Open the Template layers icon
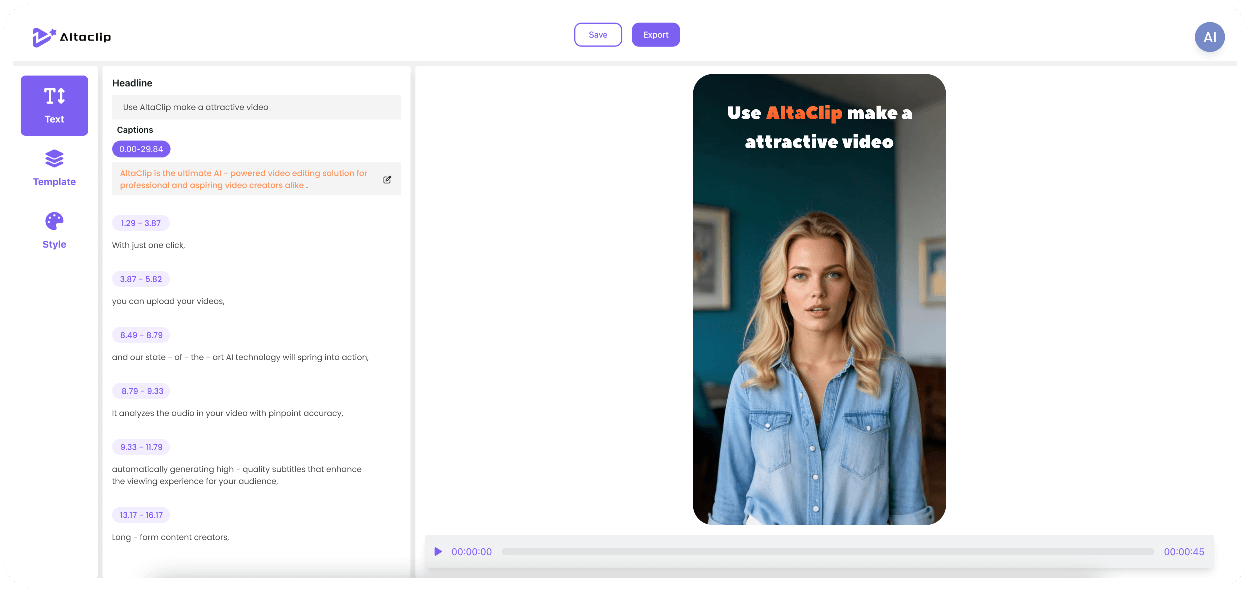 (54, 159)
